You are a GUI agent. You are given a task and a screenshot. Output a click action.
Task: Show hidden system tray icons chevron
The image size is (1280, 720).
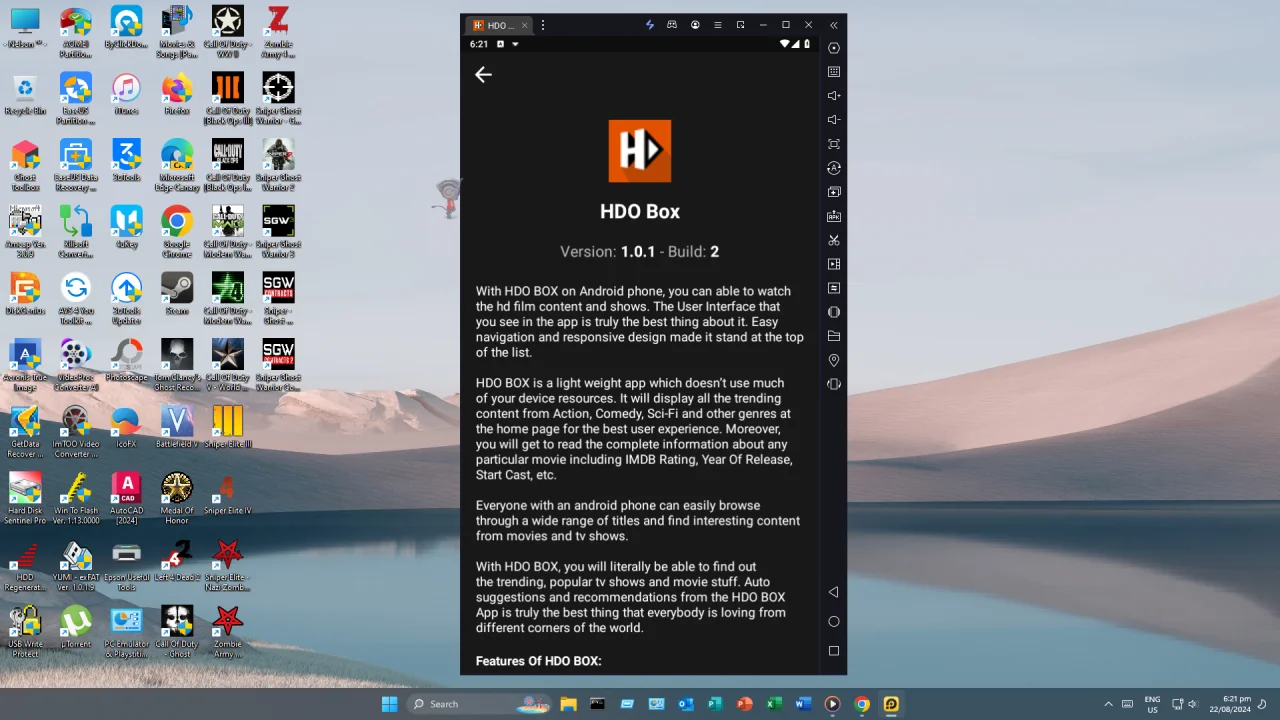point(1108,704)
